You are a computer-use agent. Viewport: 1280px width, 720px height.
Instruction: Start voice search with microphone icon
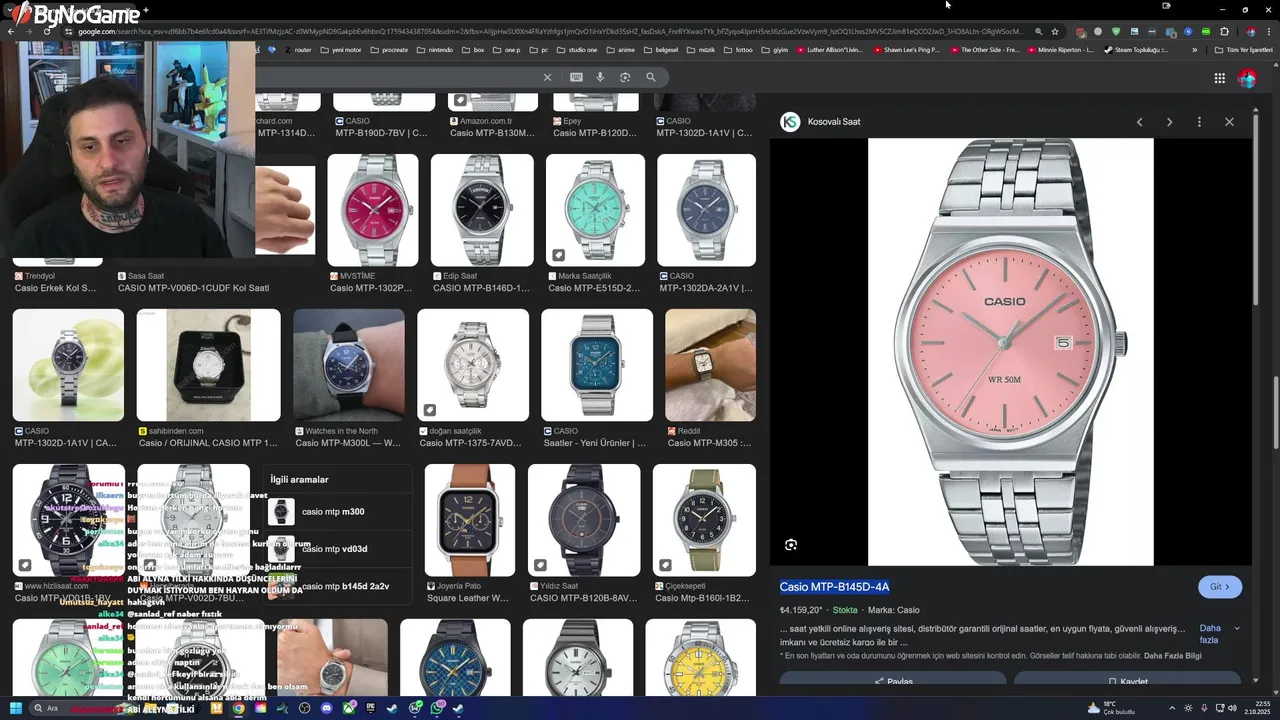click(600, 77)
